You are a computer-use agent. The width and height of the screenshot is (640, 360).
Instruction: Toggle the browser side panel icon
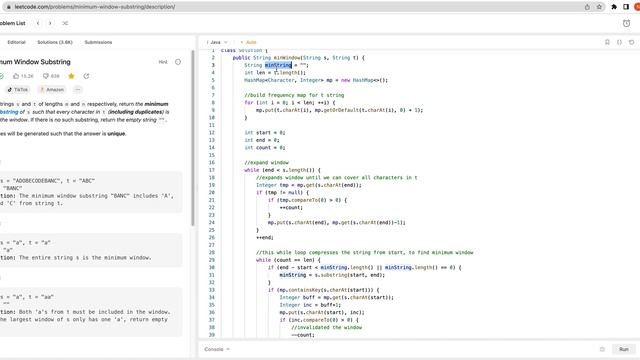tap(626, 7)
